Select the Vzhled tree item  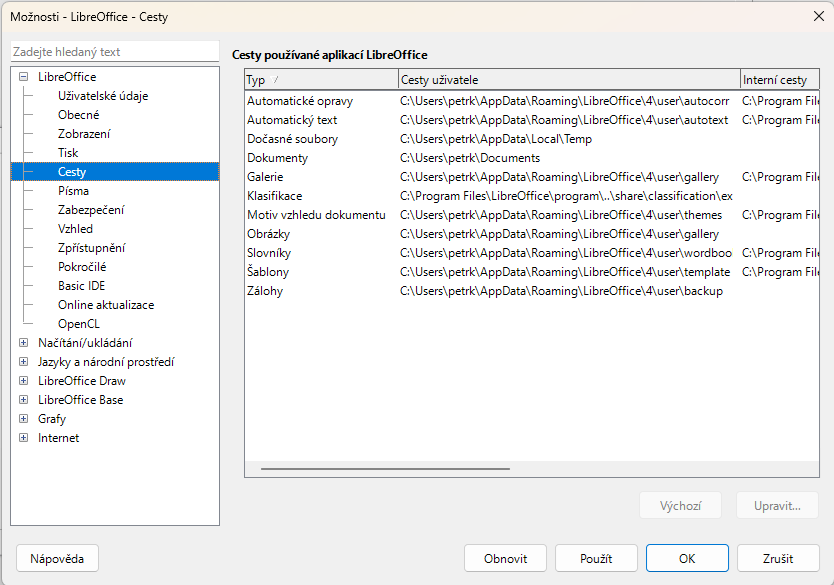point(76,229)
